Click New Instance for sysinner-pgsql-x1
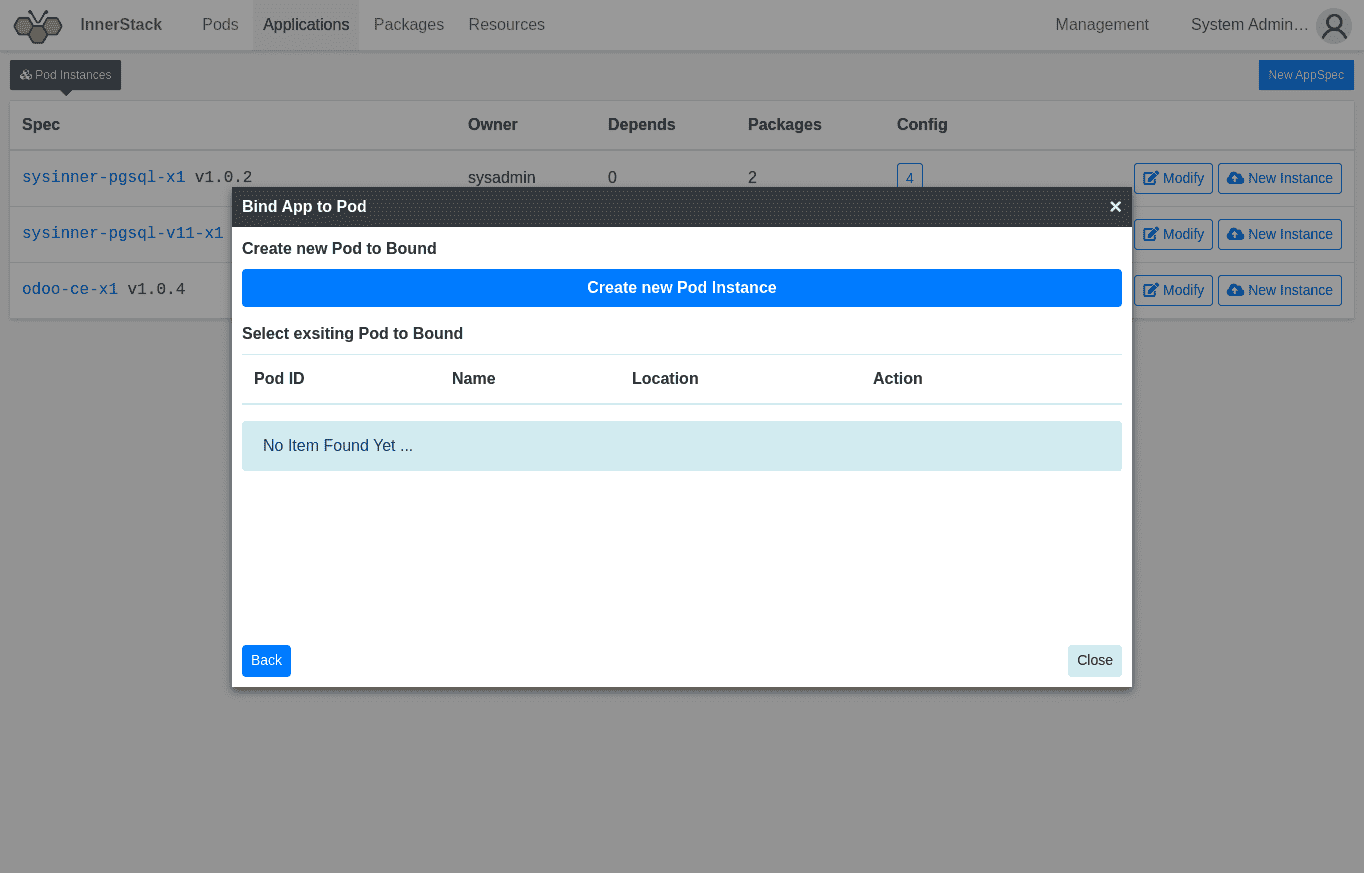This screenshot has height=873, width=1364. 1280,178
